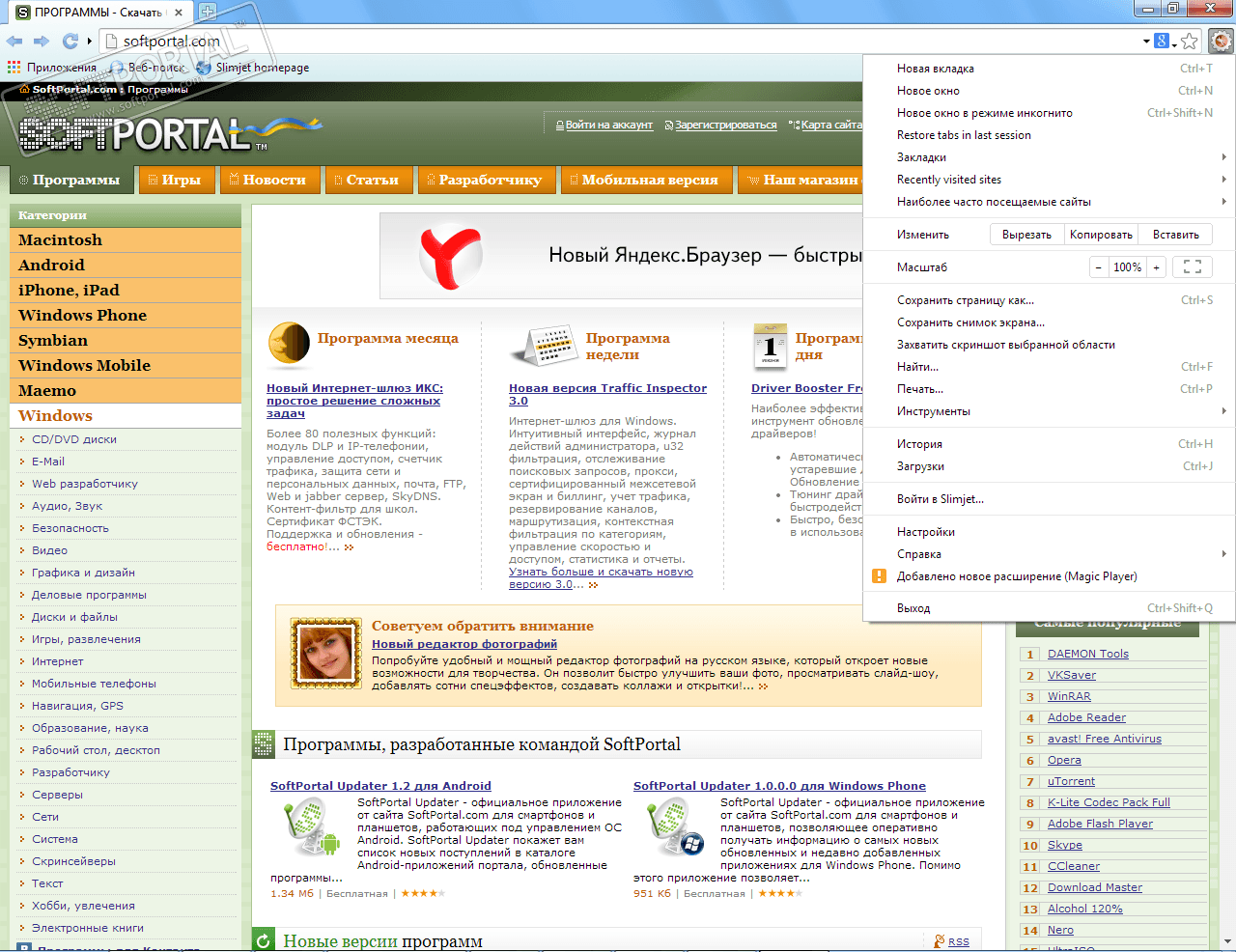
Task: Choose Захватить скриншот выбранной области
Action: click(1049, 345)
